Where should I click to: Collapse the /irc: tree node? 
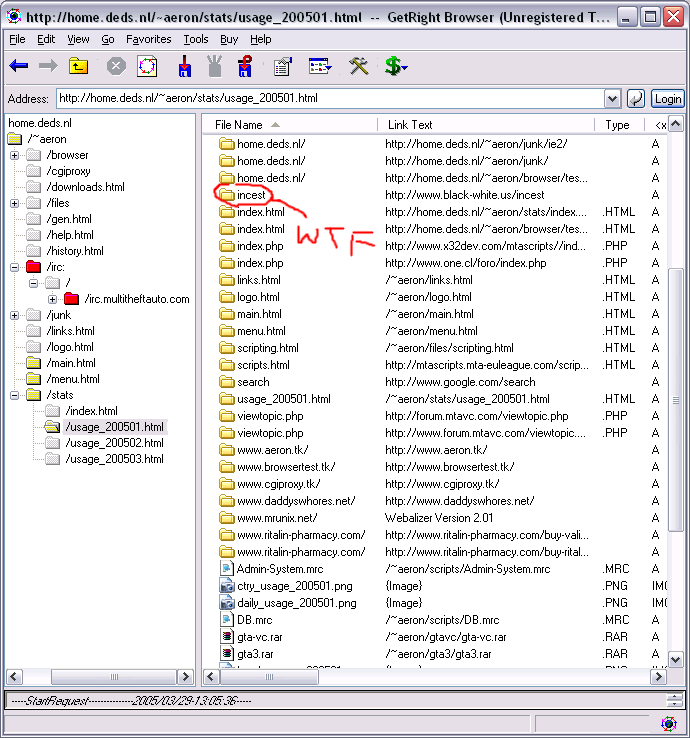coord(15,267)
